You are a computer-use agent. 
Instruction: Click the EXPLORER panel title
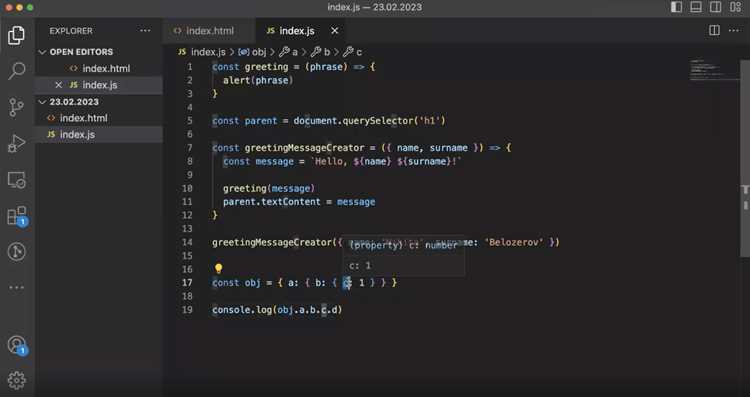[x=71, y=31]
